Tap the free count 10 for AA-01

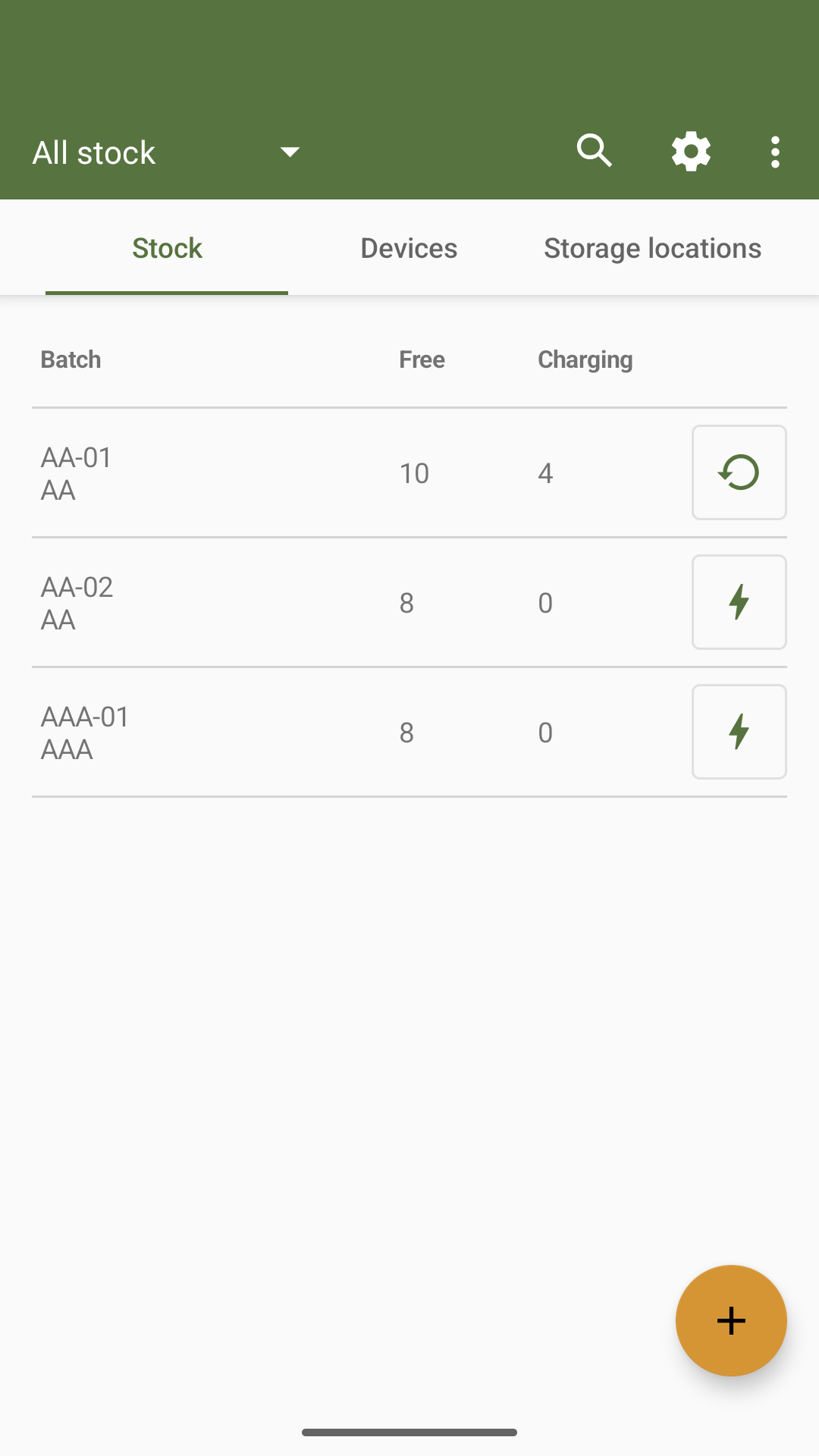click(x=414, y=473)
